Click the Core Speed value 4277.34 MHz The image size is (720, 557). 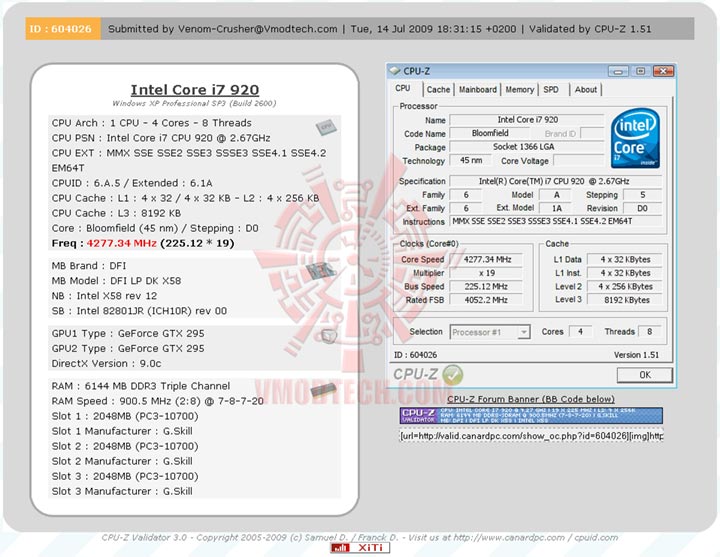(x=487, y=259)
